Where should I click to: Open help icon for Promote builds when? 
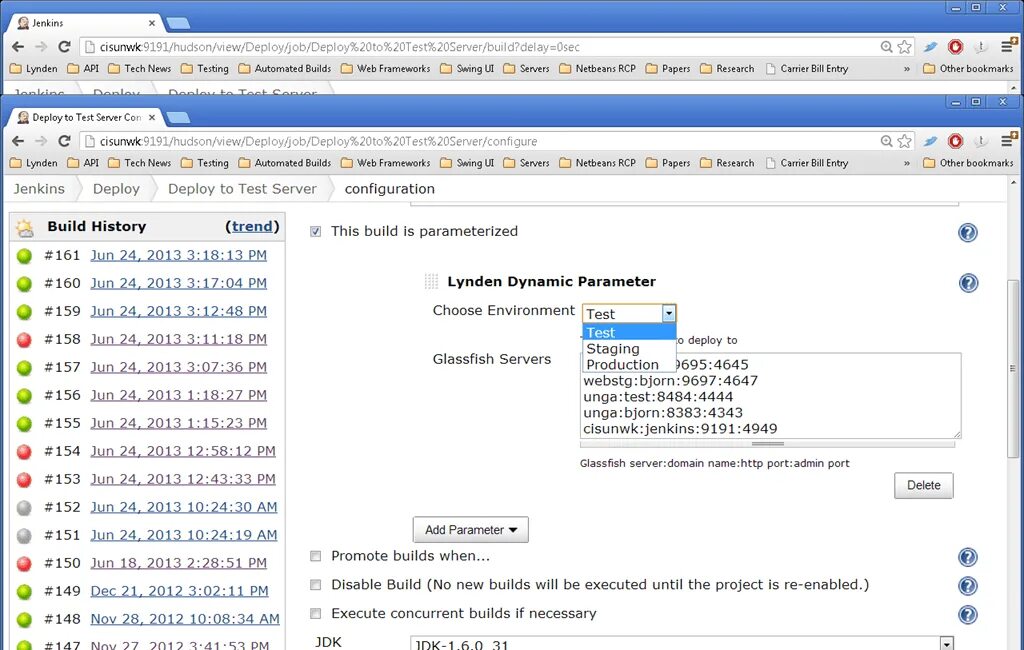pos(968,557)
